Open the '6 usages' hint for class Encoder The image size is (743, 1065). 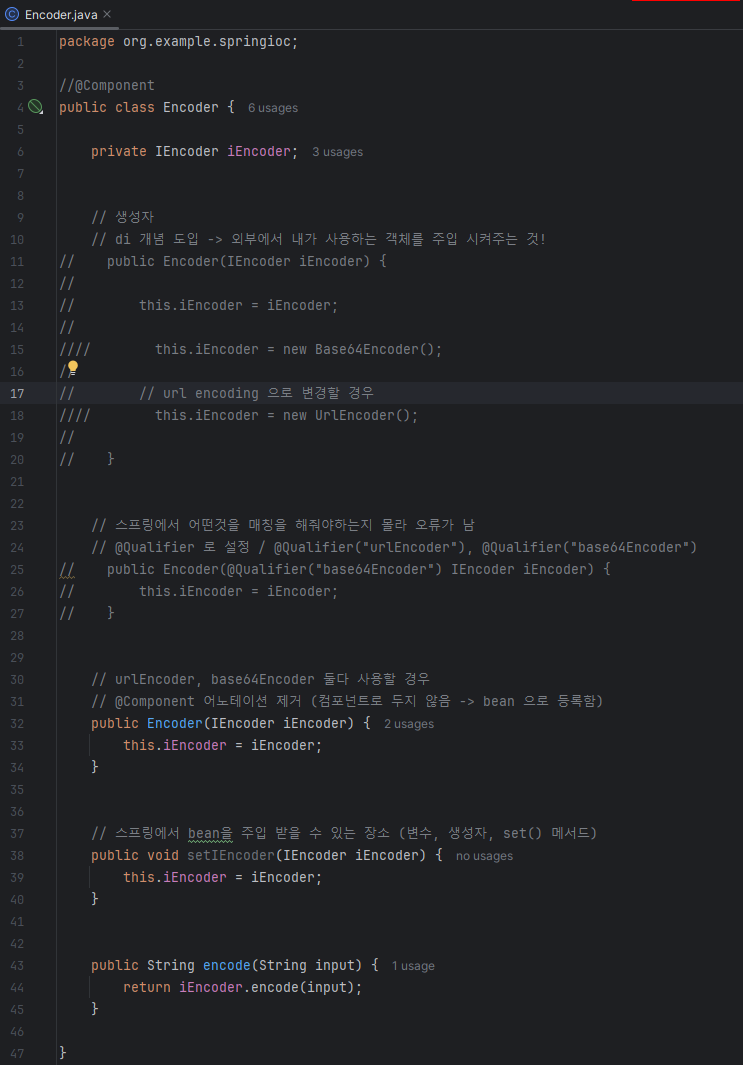tap(273, 107)
